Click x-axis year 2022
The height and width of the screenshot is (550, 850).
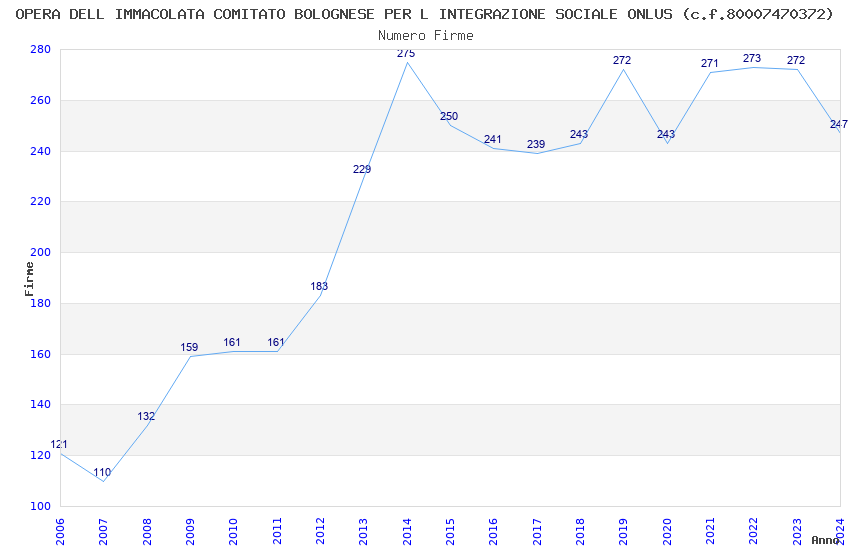[x=754, y=531]
